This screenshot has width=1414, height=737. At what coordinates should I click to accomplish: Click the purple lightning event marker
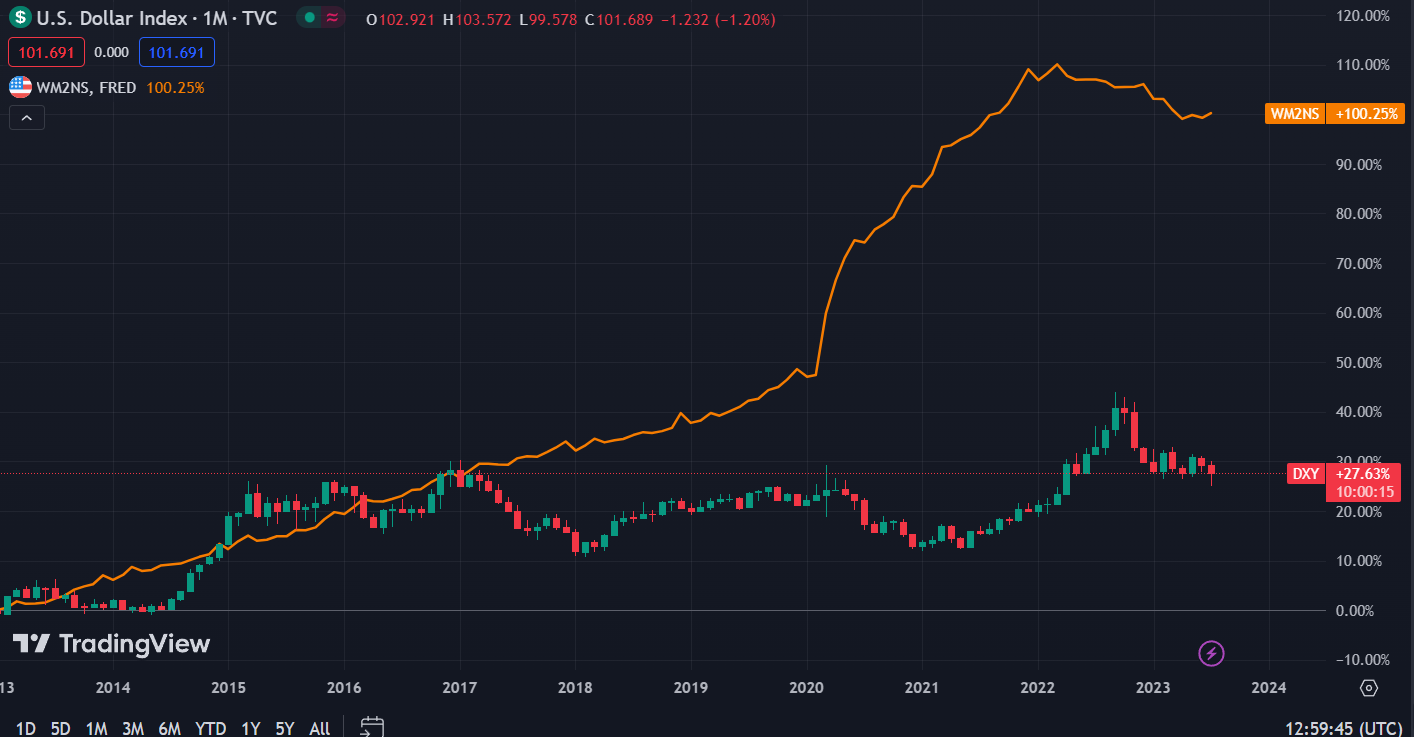coord(1211,654)
